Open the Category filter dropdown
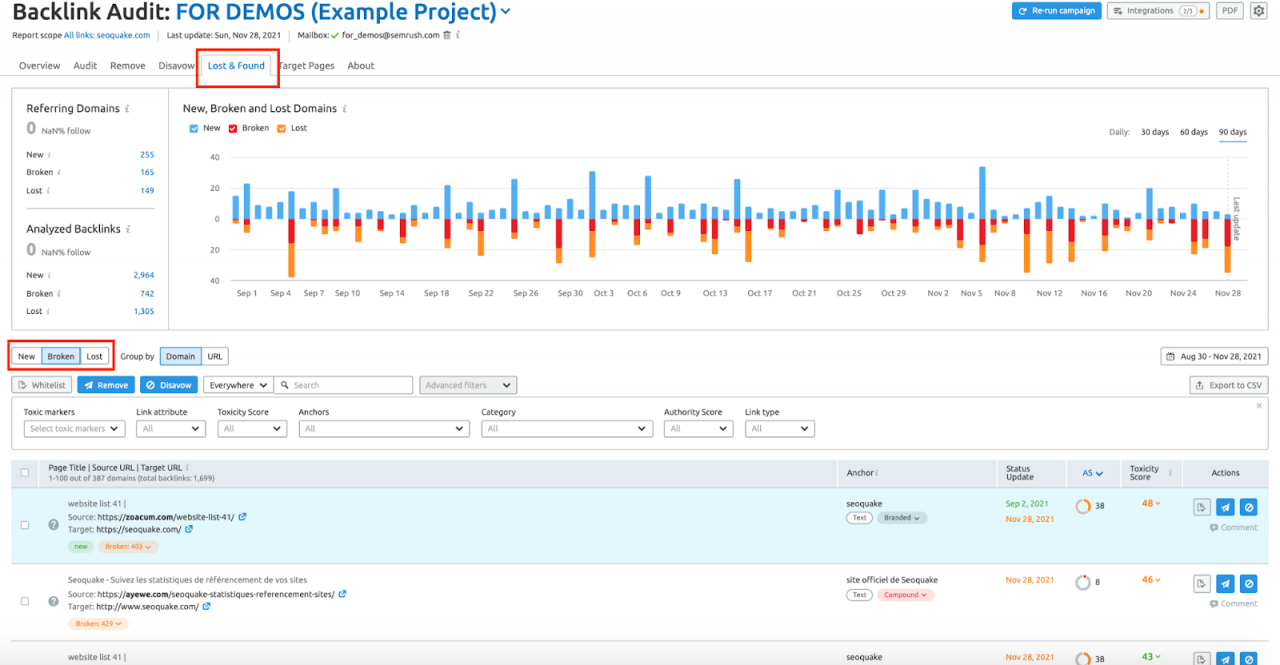 [567, 429]
